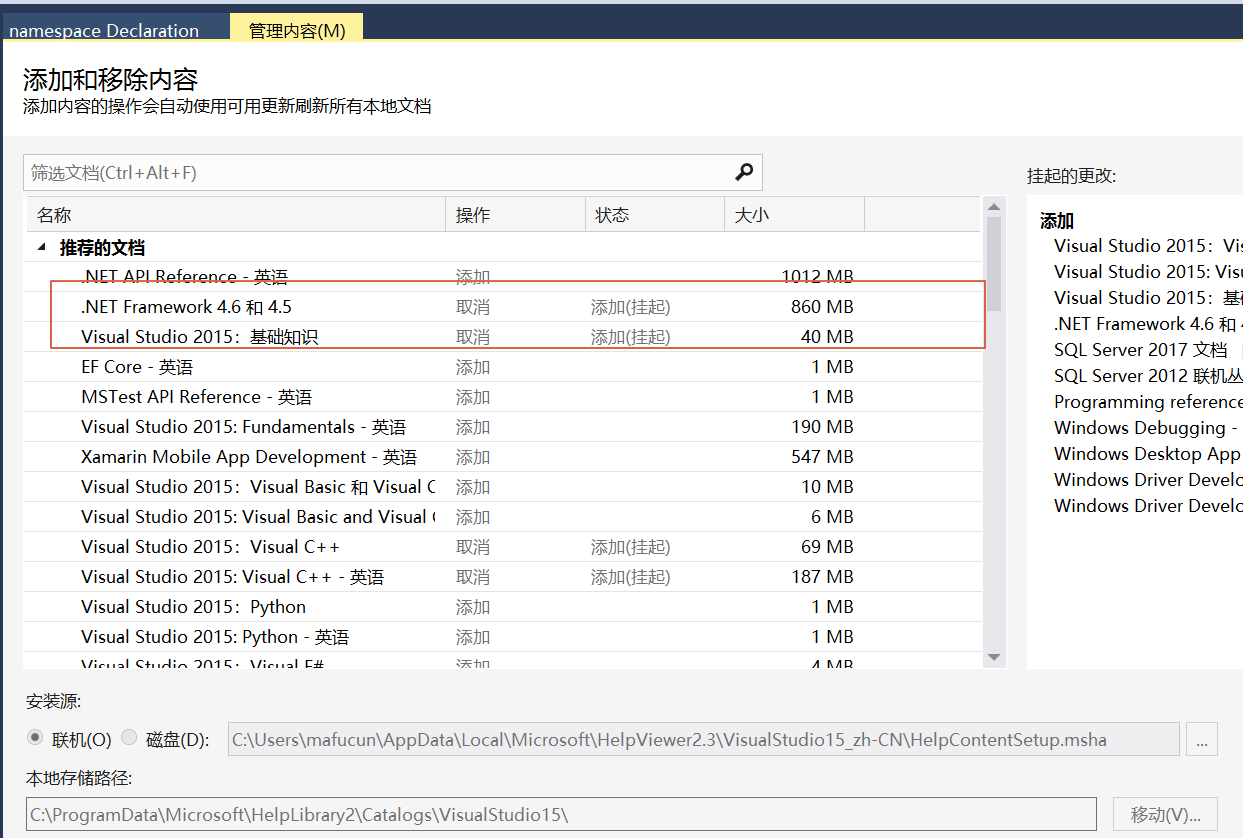The width and height of the screenshot is (1243, 838).
Task: Click the search magnifier icon in filter box
Action: (742, 172)
